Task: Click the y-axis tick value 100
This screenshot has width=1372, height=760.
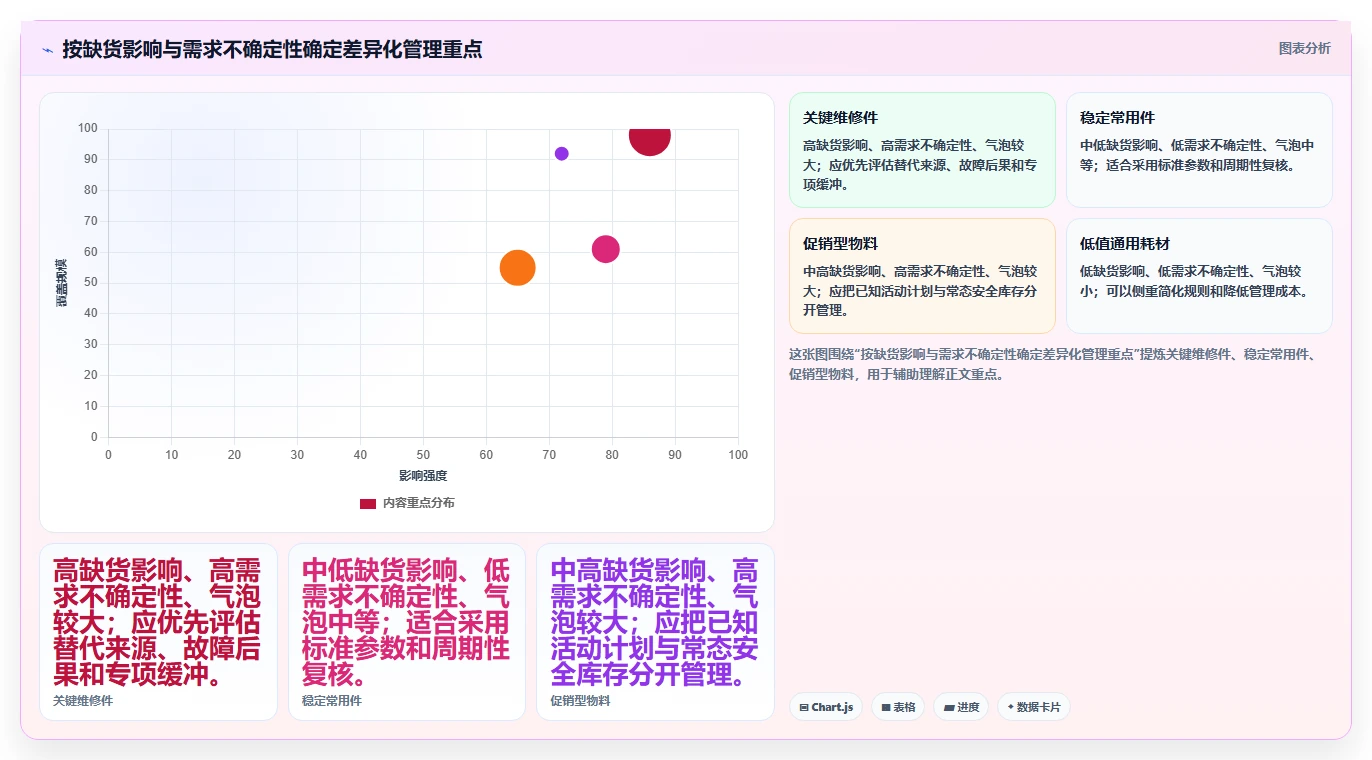Action: [88, 128]
